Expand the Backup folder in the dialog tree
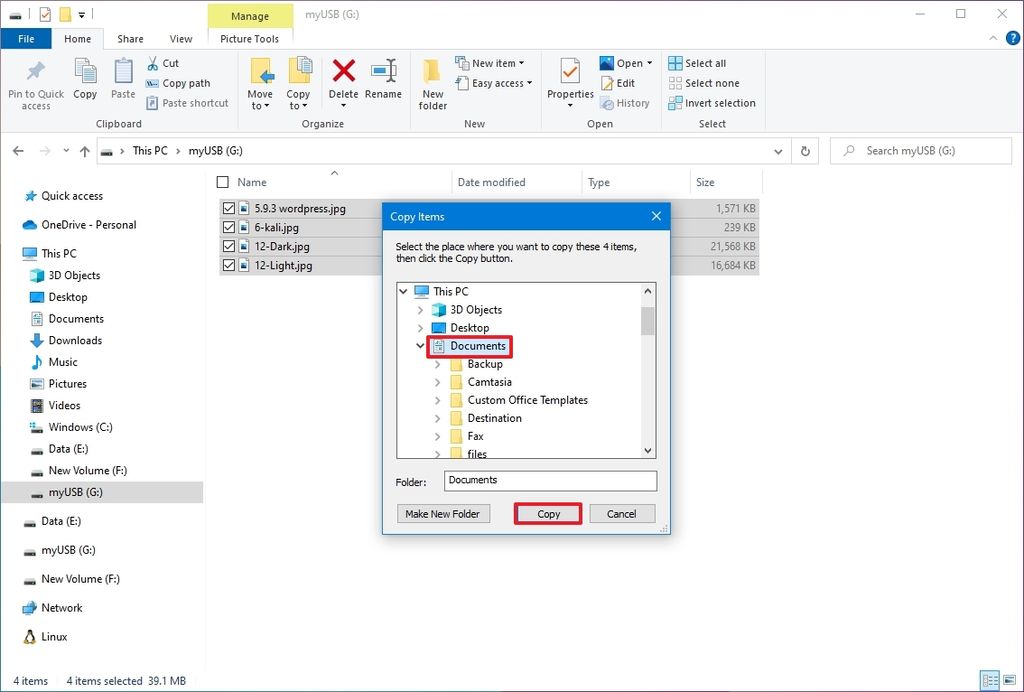Image resolution: width=1024 pixels, height=692 pixels. (436, 364)
